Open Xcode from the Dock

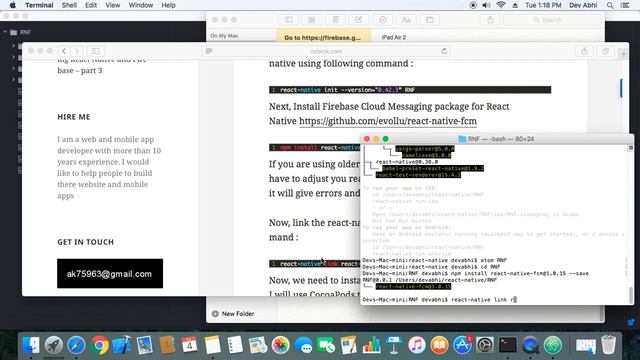122,345
